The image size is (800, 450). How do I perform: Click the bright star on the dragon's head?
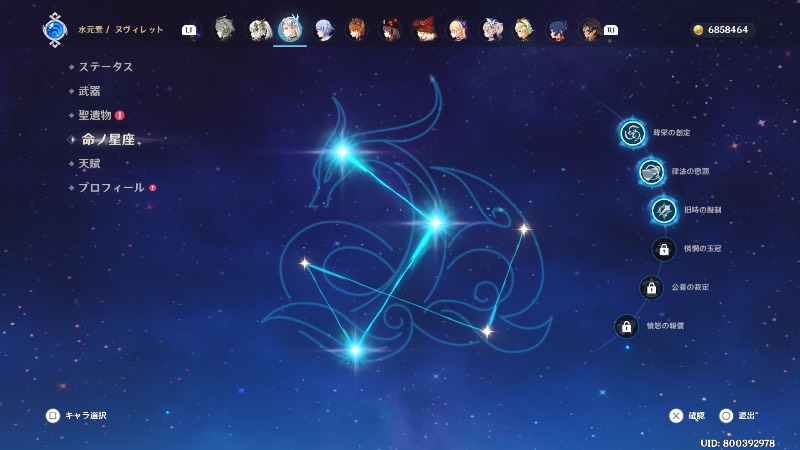tap(342, 152)
